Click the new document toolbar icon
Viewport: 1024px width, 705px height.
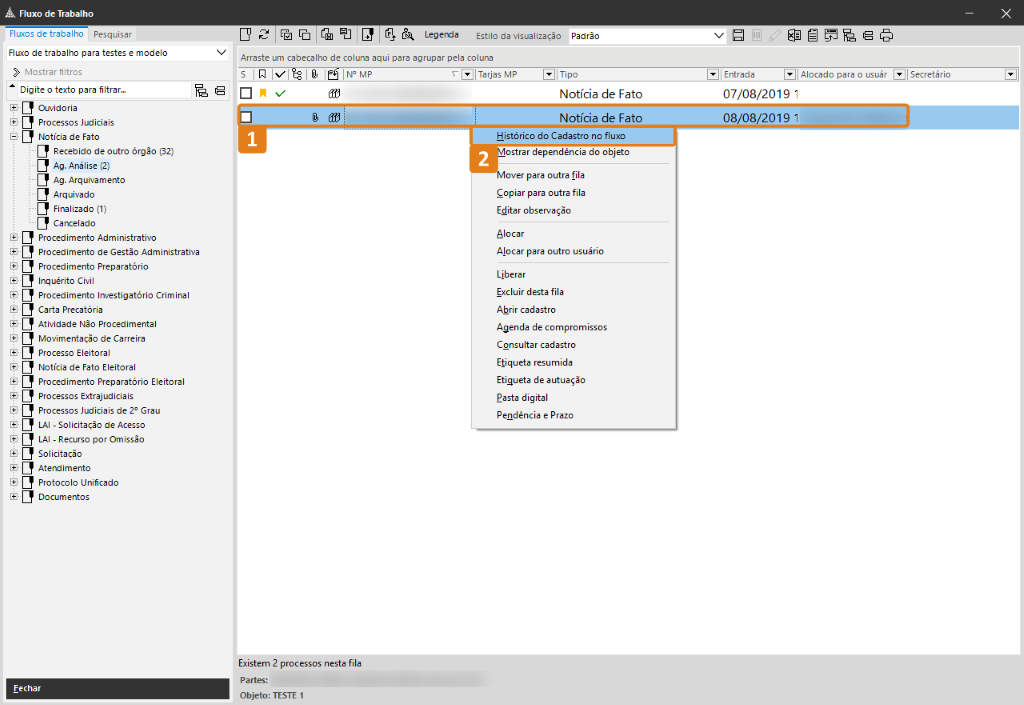246,35
